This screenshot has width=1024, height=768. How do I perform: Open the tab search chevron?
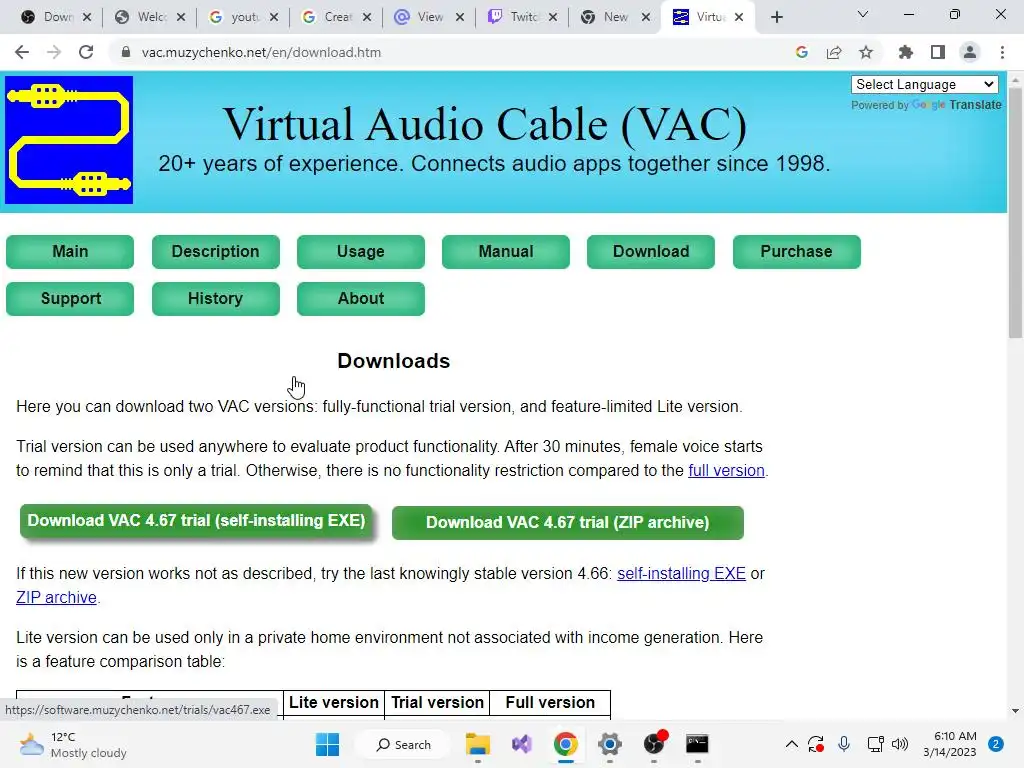[x=863, y=14]
